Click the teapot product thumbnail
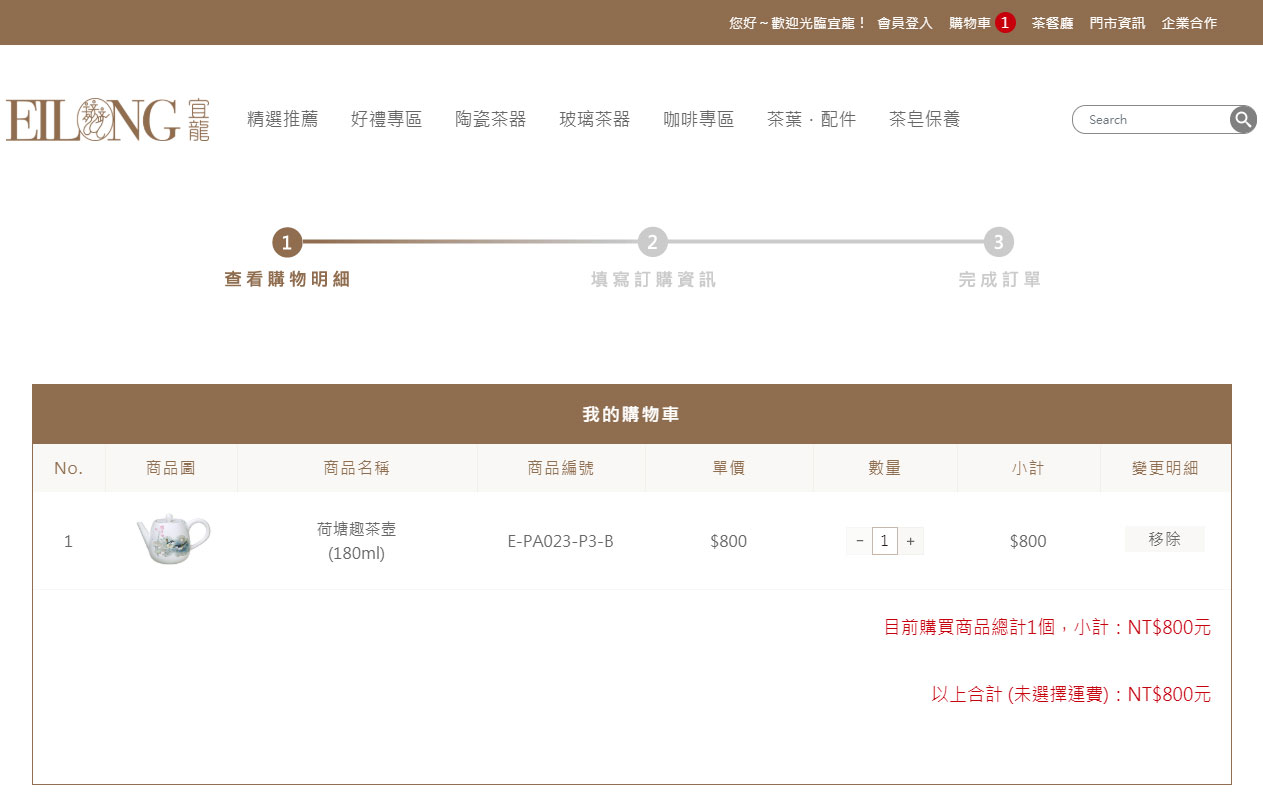The image size is (1263, 800). 172,540
